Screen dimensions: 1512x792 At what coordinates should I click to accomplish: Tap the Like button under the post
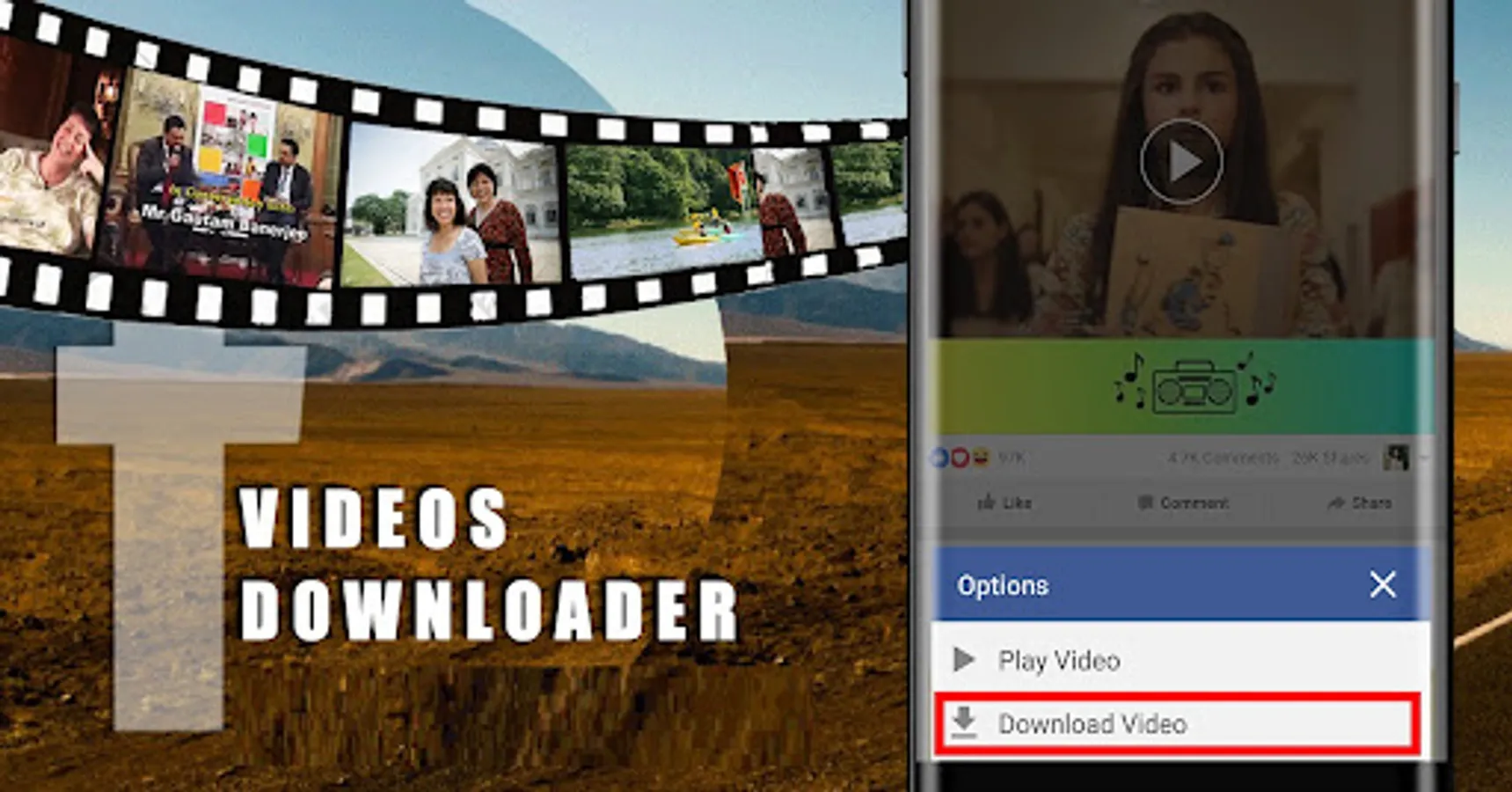click(x=1004, y=502)
